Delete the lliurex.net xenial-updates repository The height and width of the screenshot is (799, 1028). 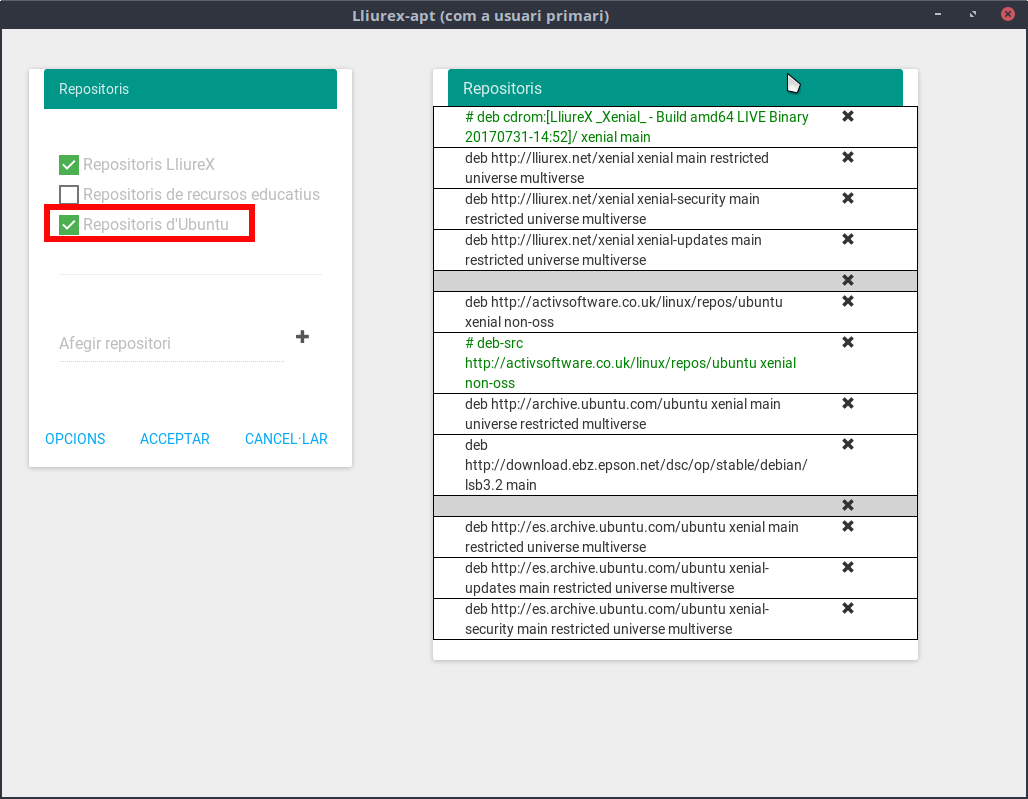[x=847, y=240]
